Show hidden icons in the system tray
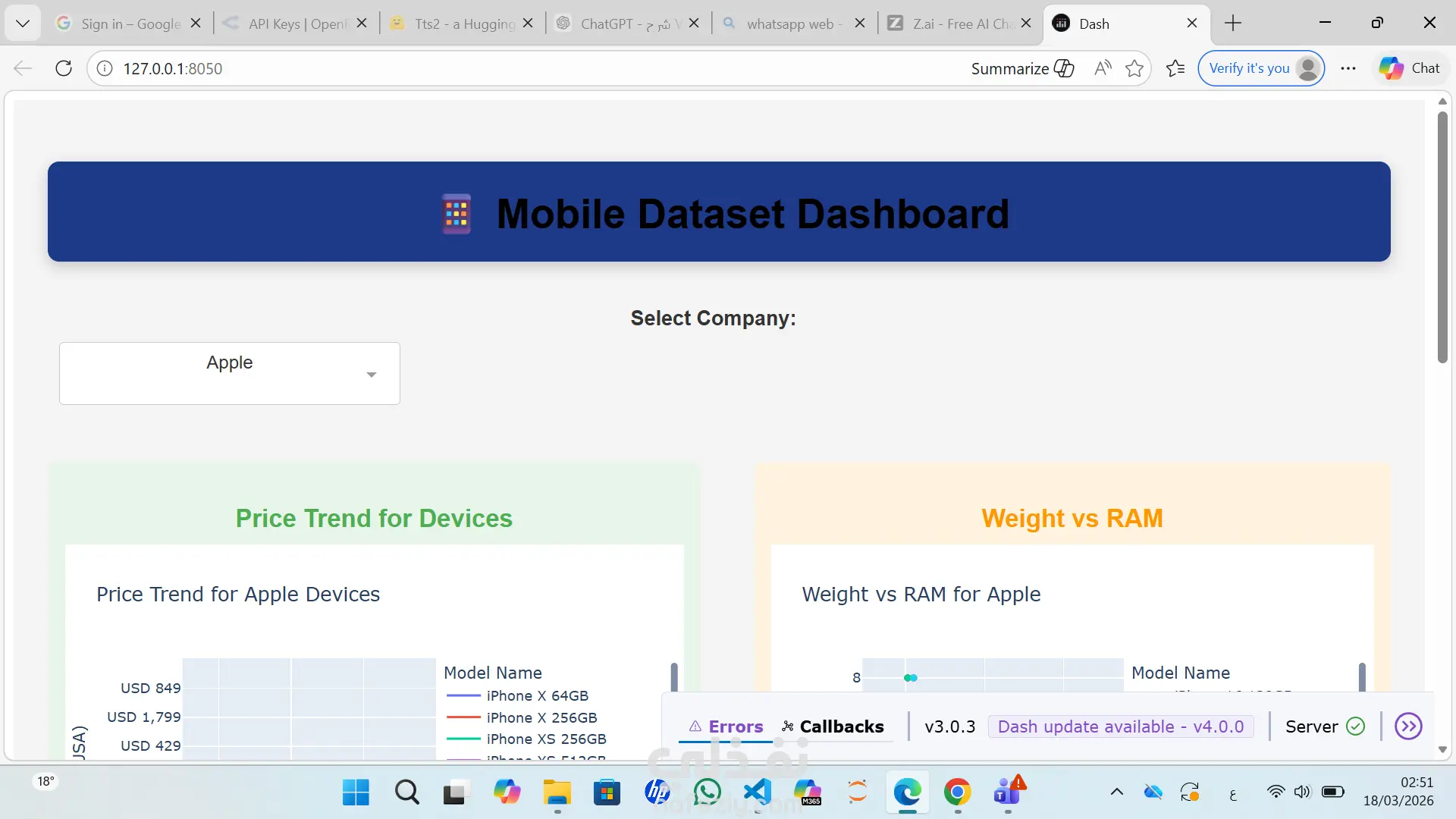 coord(1116,792)
